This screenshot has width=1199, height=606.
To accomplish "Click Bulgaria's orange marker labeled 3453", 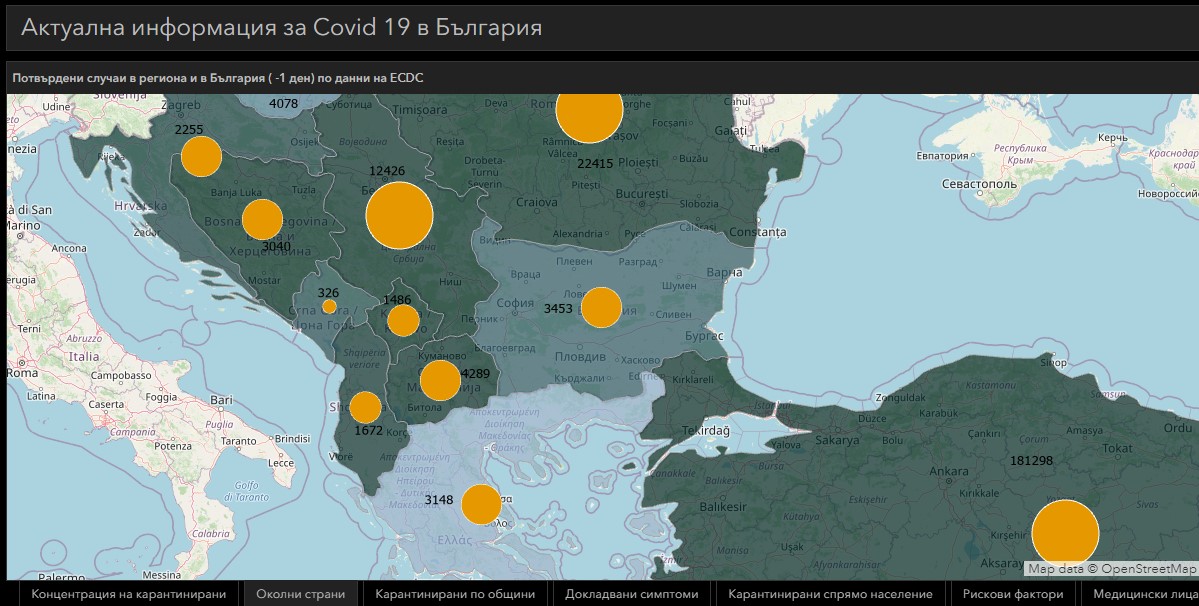I will [601, 307].
